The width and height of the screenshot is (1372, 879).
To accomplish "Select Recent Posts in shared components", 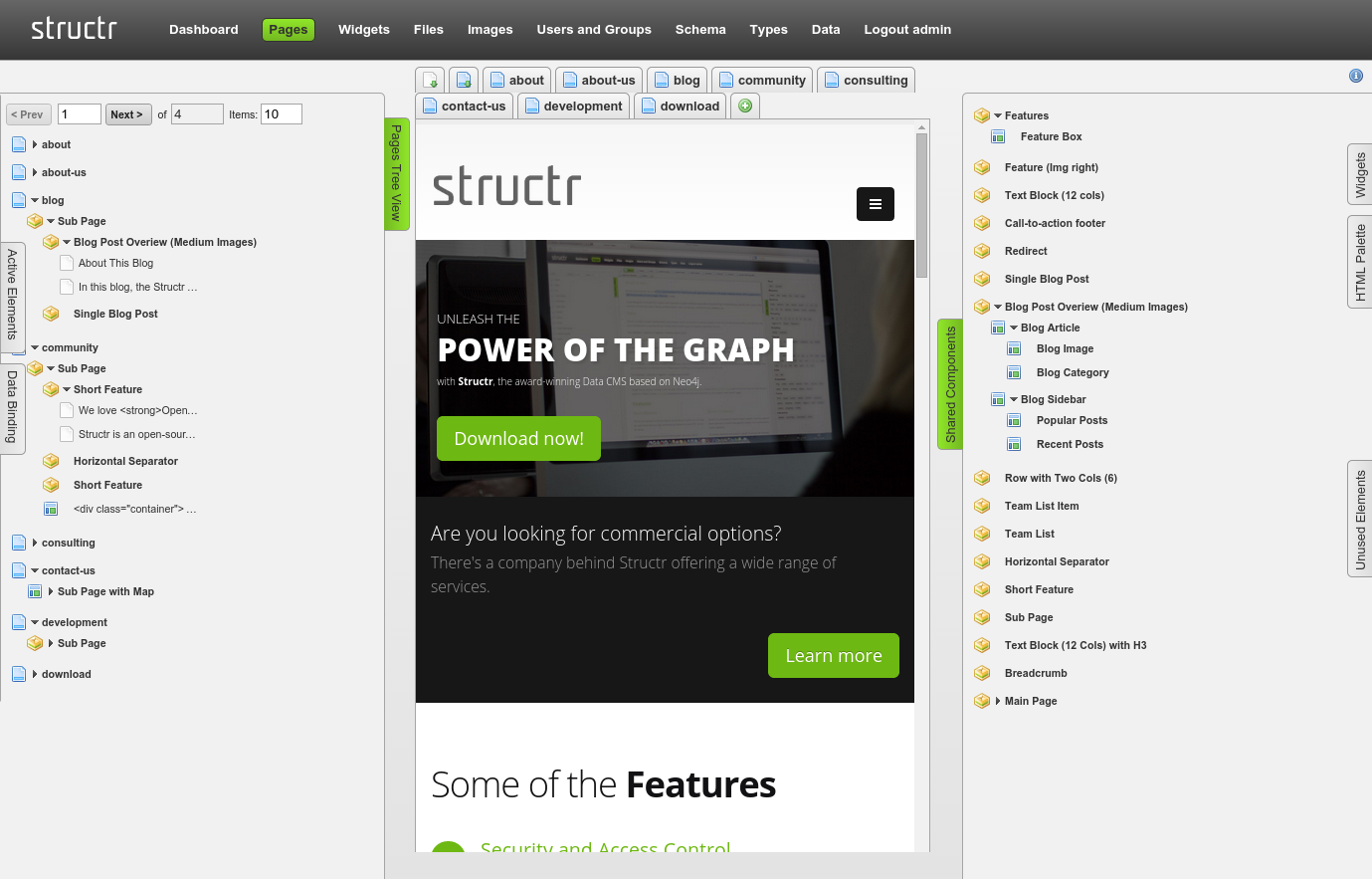I will point(1070,444).
